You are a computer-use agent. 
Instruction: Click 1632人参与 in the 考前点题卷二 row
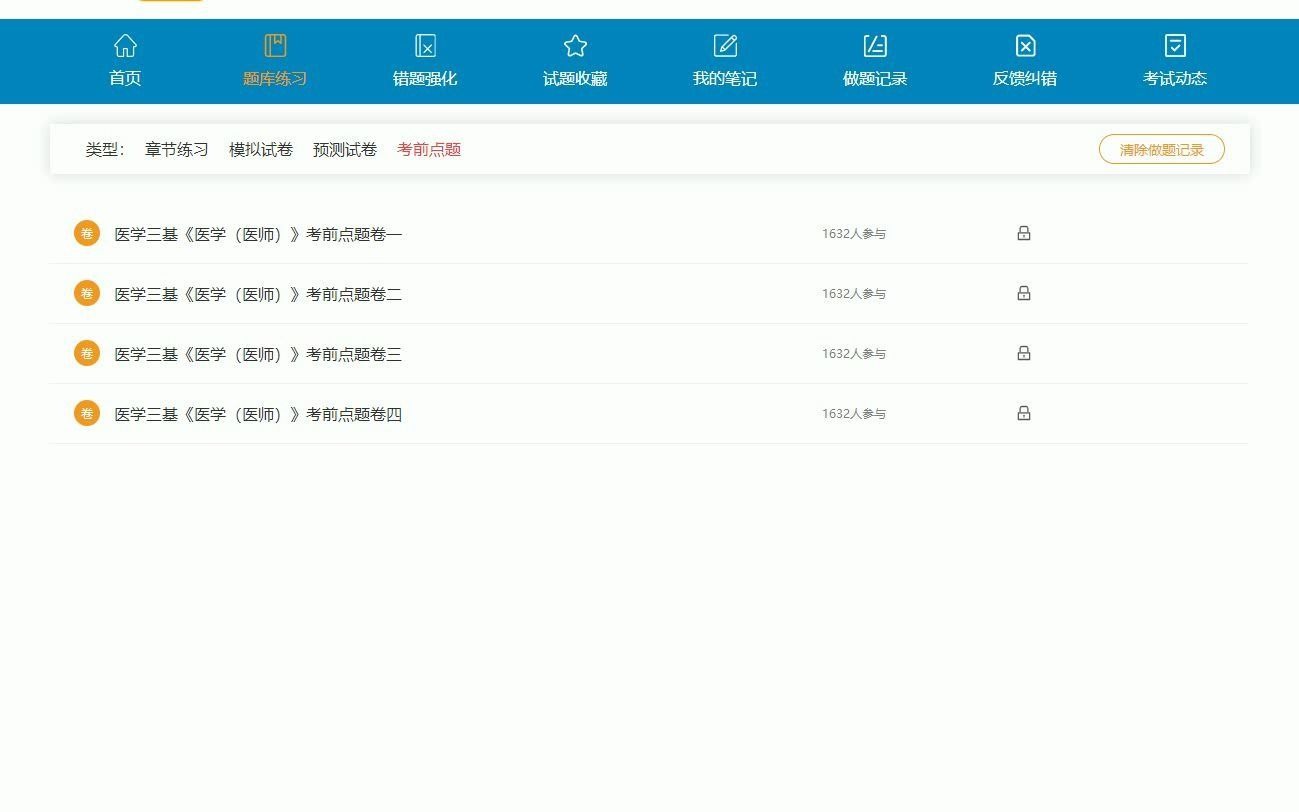pyautogui.click(x=854, y=293)
